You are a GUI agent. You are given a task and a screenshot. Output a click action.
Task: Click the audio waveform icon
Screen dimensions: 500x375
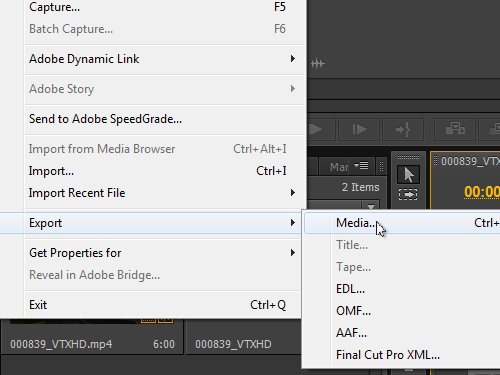pos(318,63)
